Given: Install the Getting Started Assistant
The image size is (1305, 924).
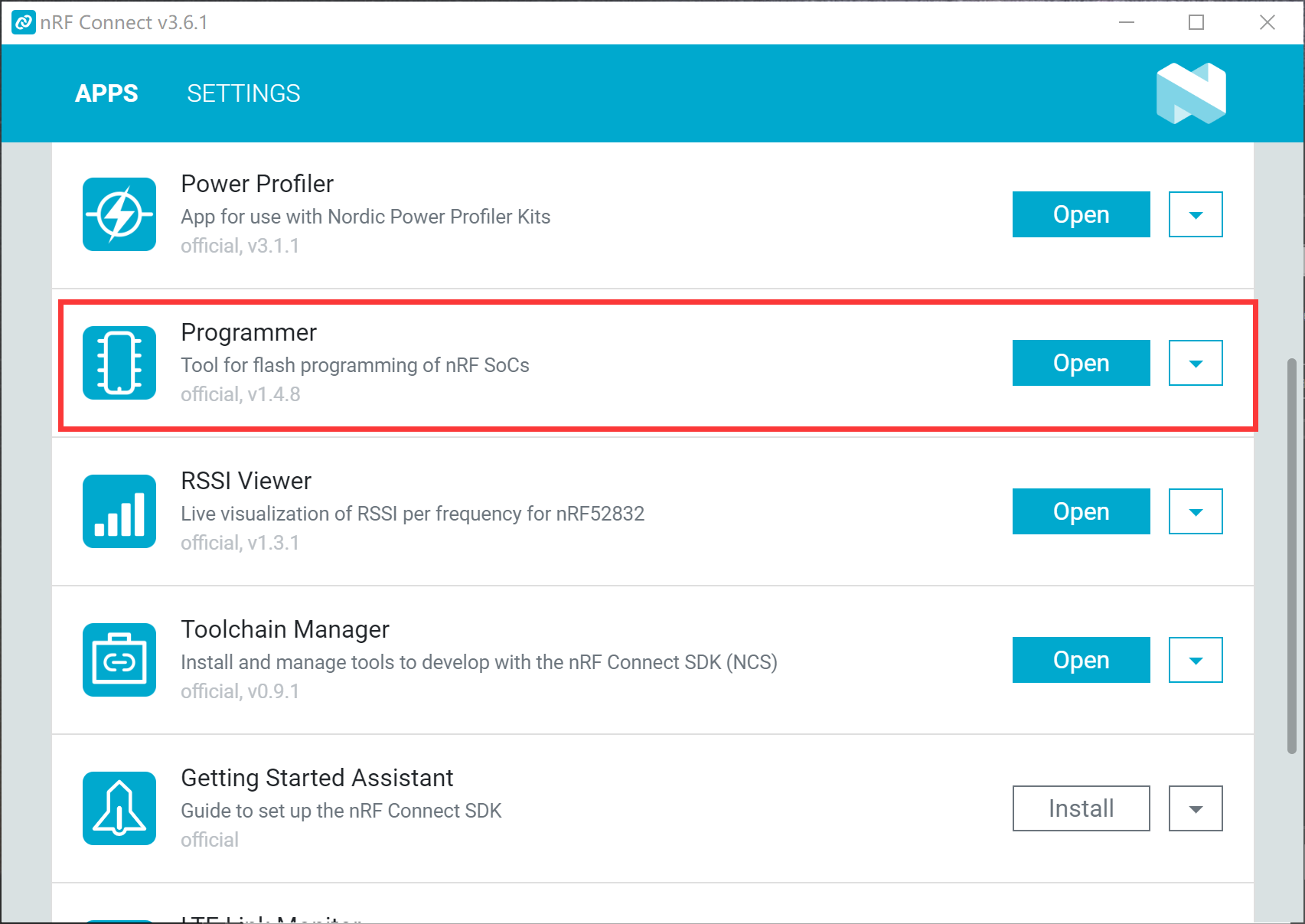Looking at the screenshot, I should [x=1081, y=808].
